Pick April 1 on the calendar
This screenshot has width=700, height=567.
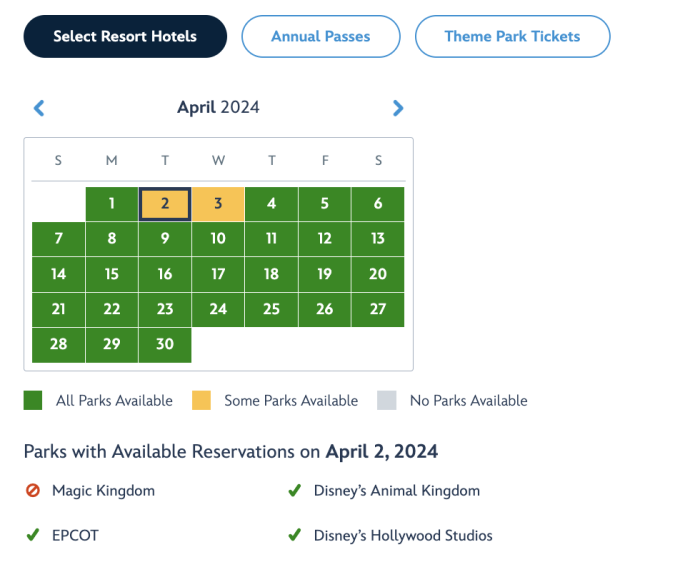click(112, 204)
